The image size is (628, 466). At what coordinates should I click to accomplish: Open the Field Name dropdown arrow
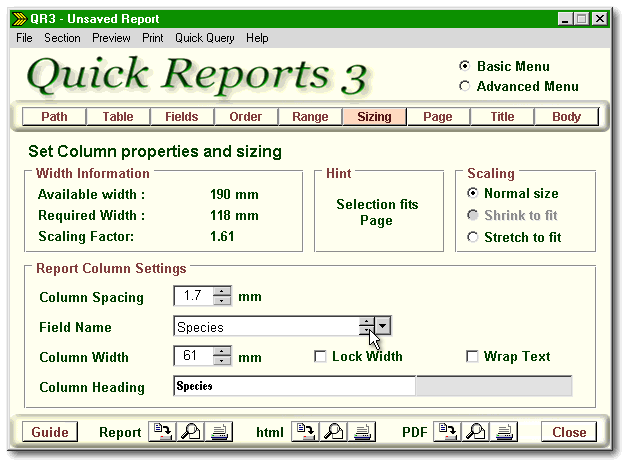click(x=382, y=326)
